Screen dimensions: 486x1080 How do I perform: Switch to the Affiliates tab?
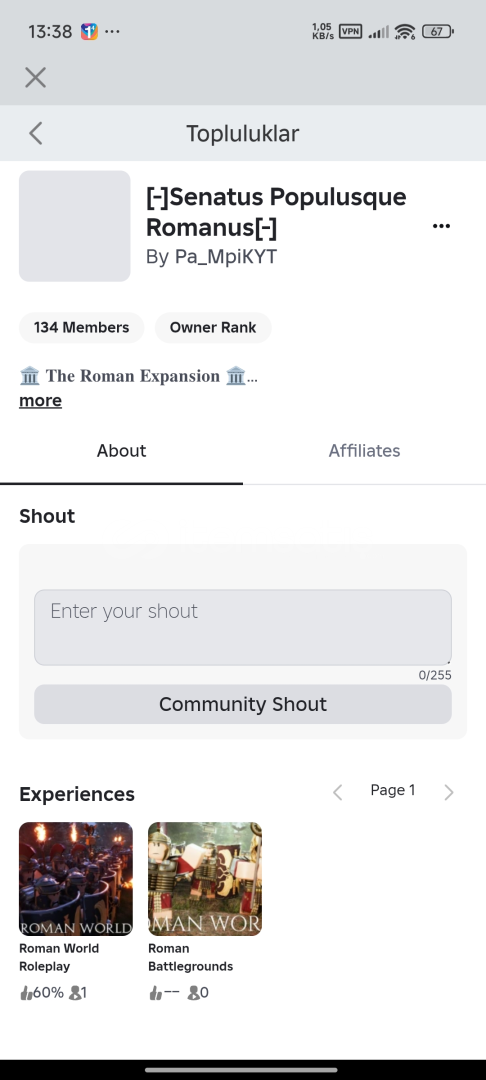[x=364, y=450]
